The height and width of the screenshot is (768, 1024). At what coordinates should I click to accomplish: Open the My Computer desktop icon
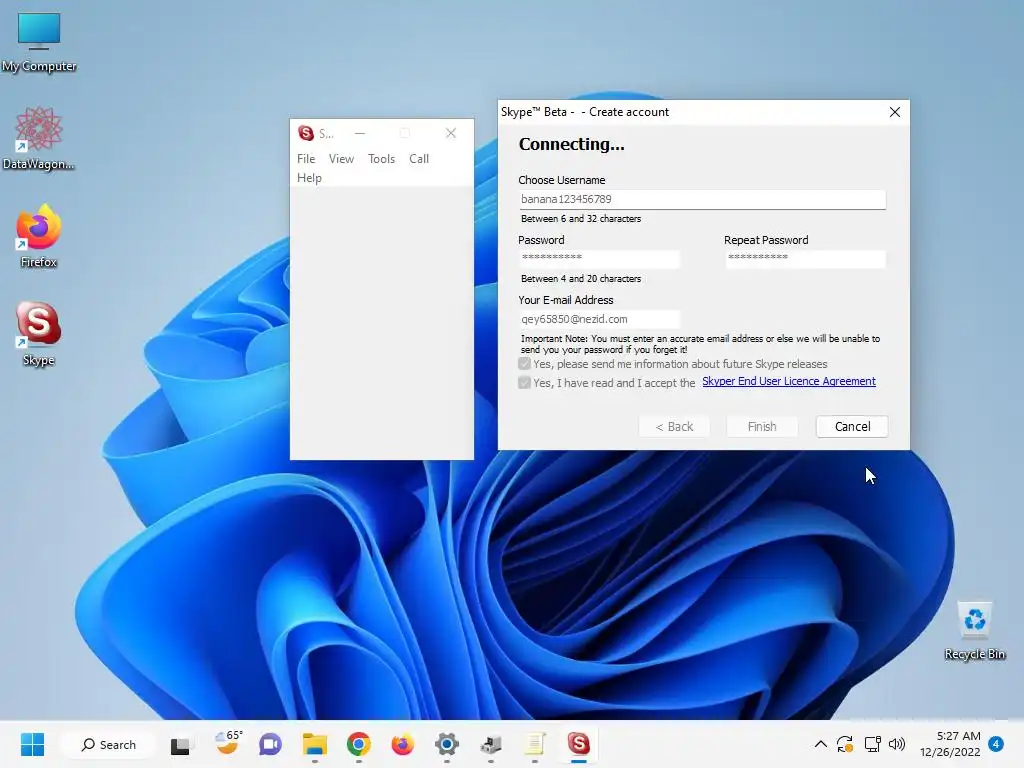click(39, 42)
